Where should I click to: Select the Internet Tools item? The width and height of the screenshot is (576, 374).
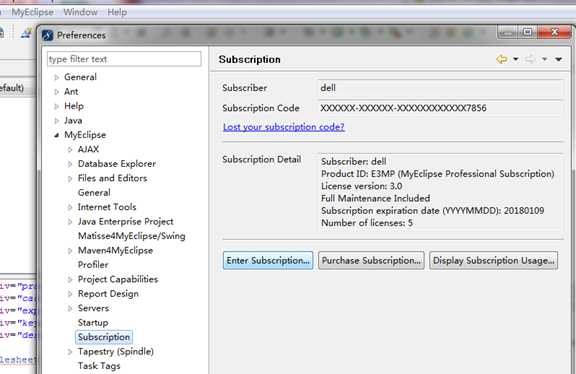pos(107,207)
